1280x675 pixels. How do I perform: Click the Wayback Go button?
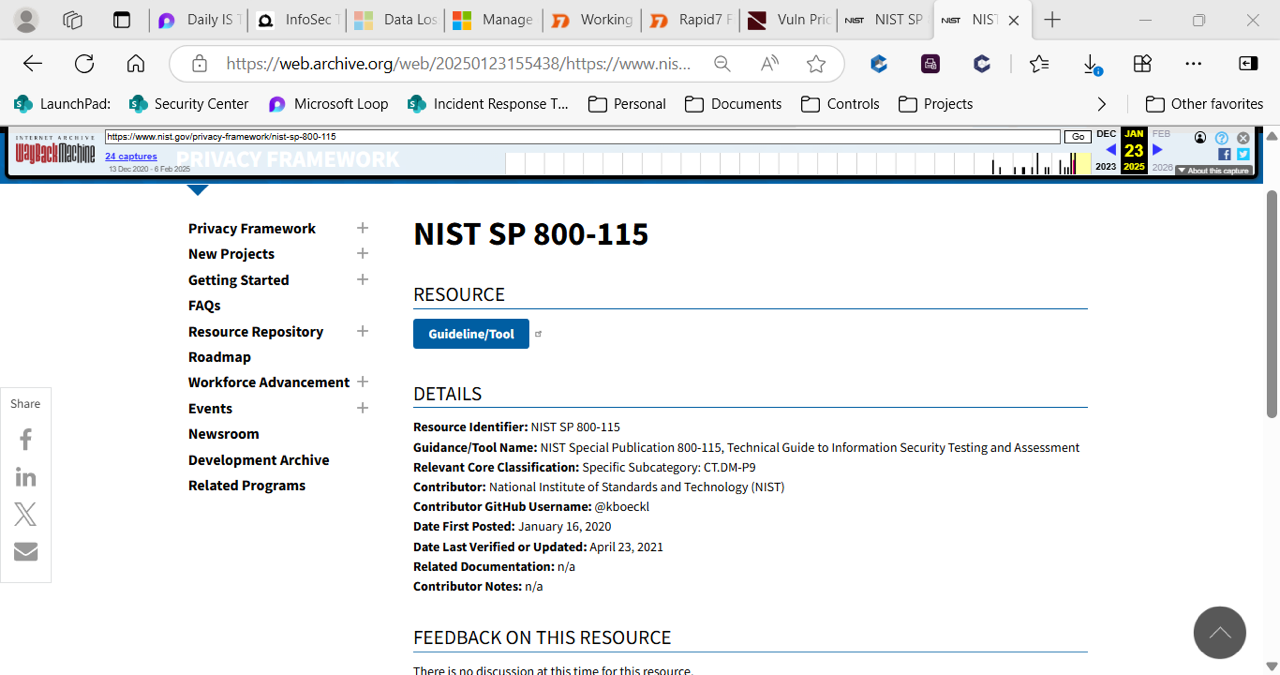[1077, 137]
